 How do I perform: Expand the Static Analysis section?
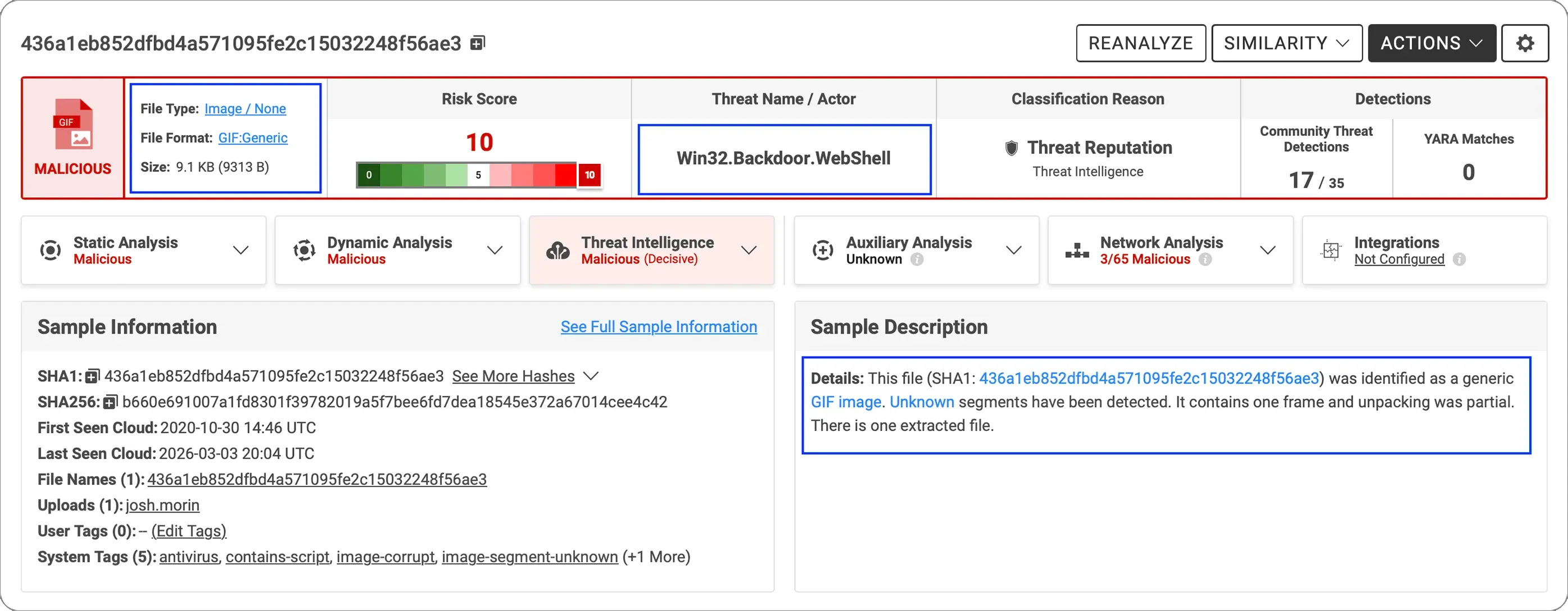pyautogui.click(x=241, y=250)
